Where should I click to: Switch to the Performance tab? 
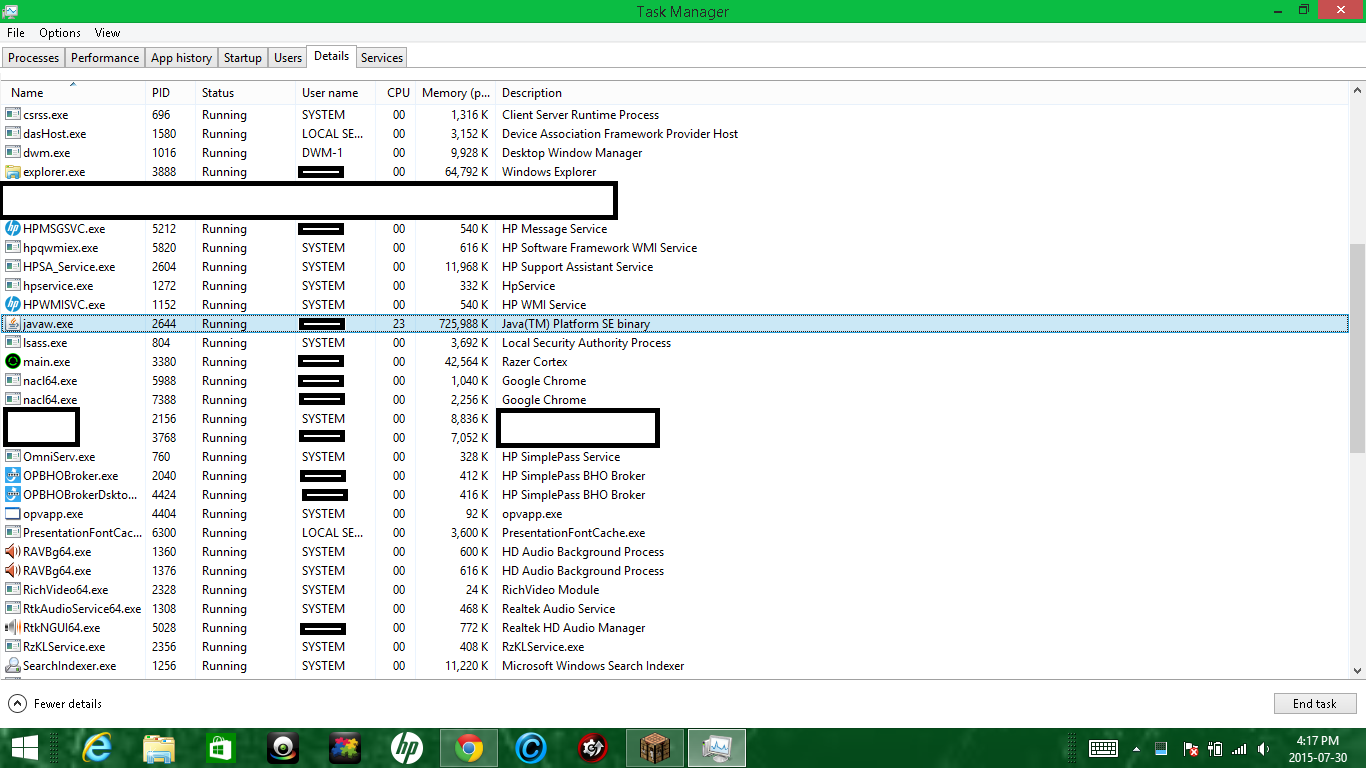click(x=105, y=58)
